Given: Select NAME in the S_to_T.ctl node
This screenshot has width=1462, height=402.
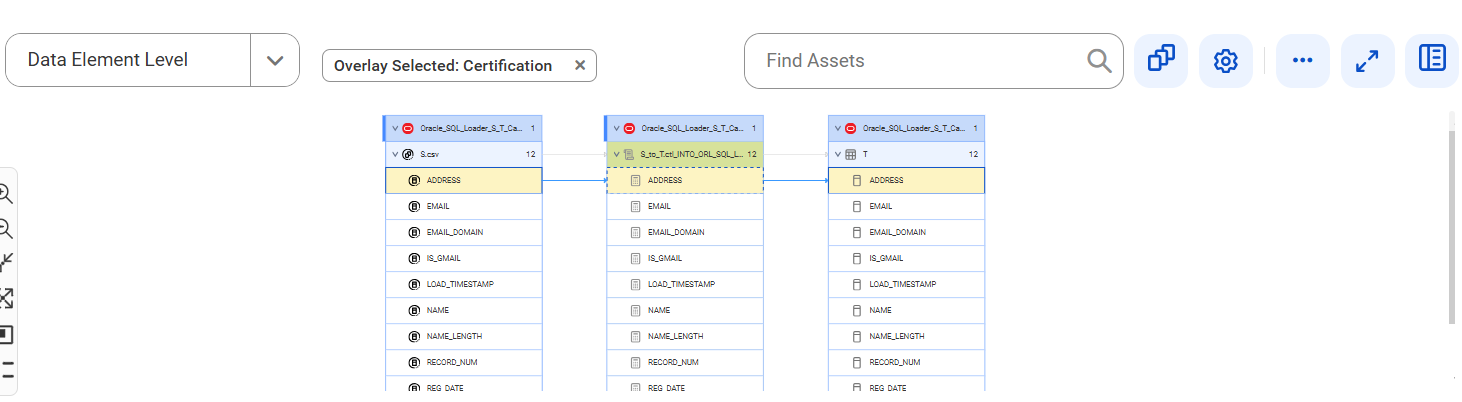Looking at the screenshot, I should pyautogui.click(x=685, y=310).
